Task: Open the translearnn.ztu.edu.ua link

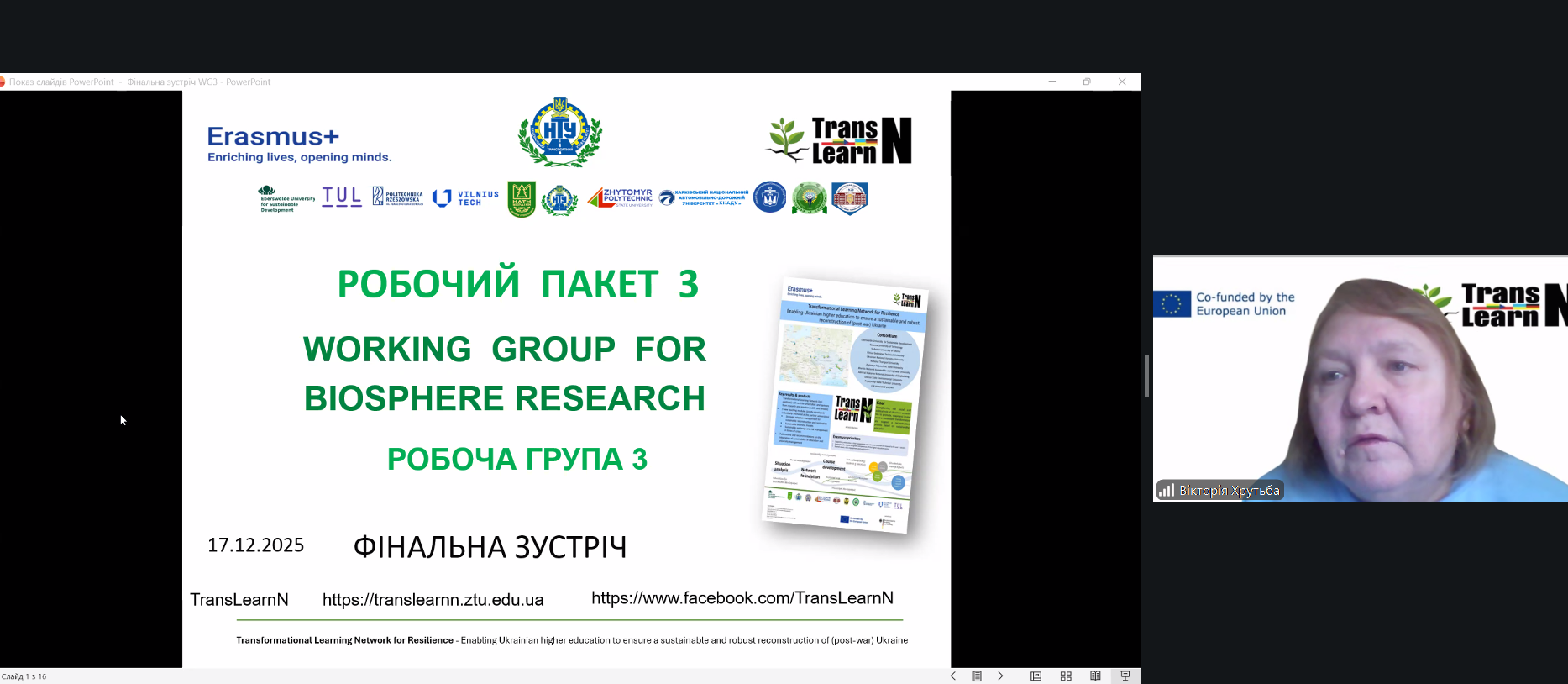Action: coord(433,600)
